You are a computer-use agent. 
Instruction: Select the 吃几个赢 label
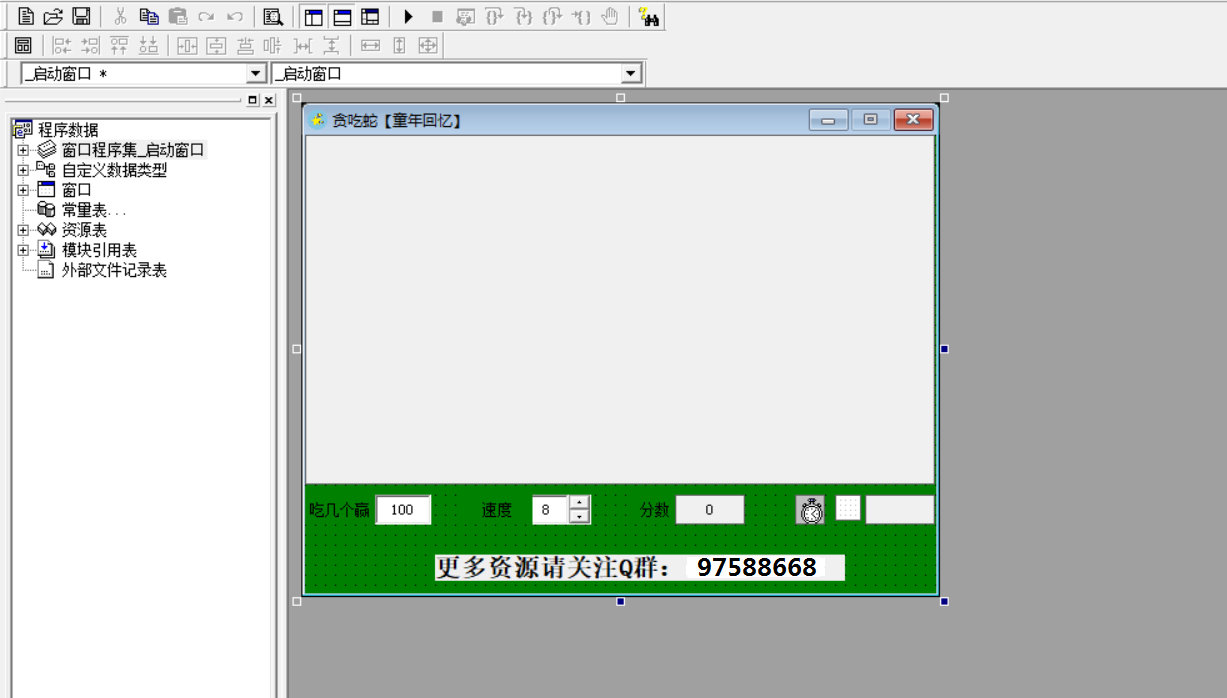[339, 510]
